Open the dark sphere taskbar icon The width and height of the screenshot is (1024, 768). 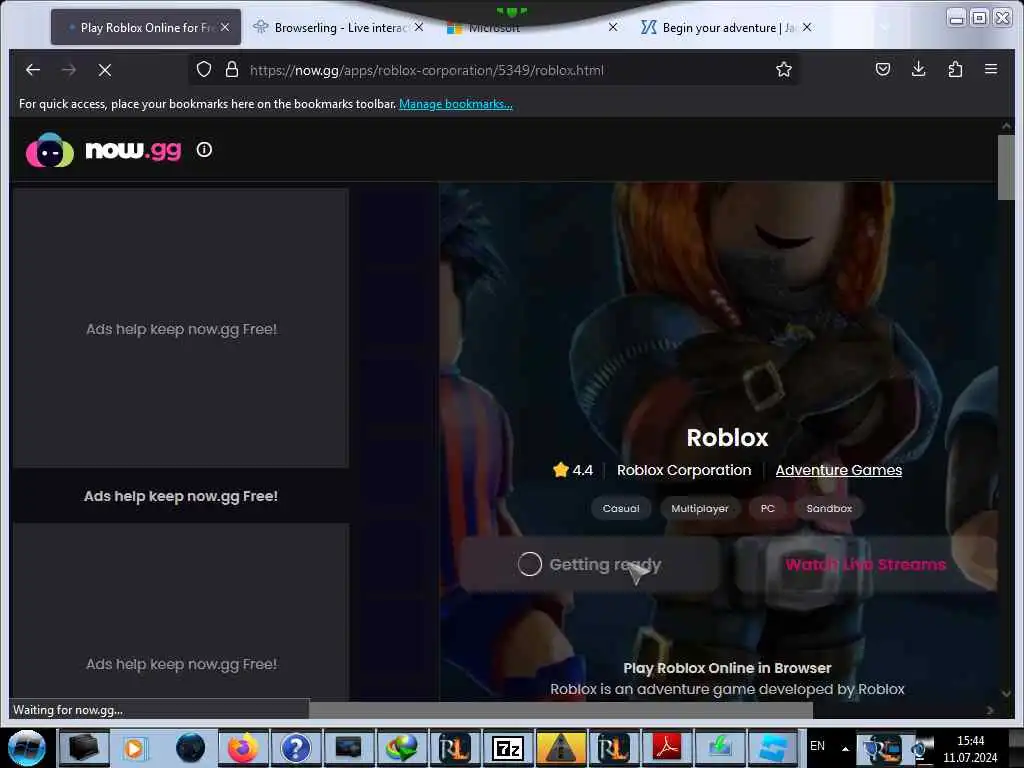190,748
